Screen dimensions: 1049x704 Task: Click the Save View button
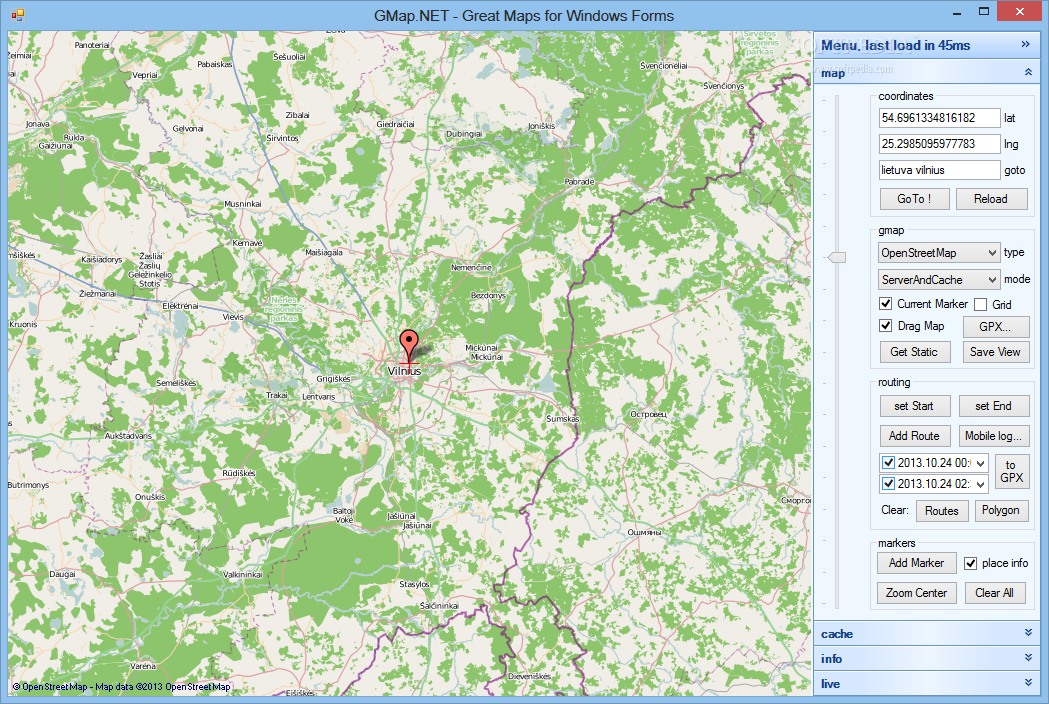click(995, 352)
